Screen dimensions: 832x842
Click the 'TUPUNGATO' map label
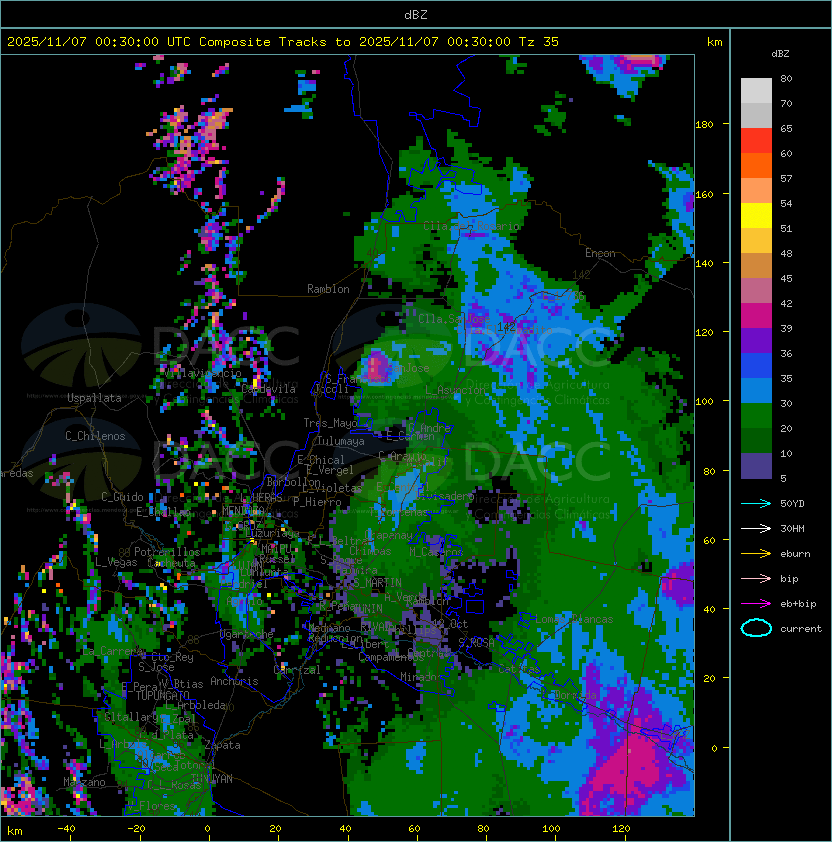pyautogui.click(x=162, y=696)
